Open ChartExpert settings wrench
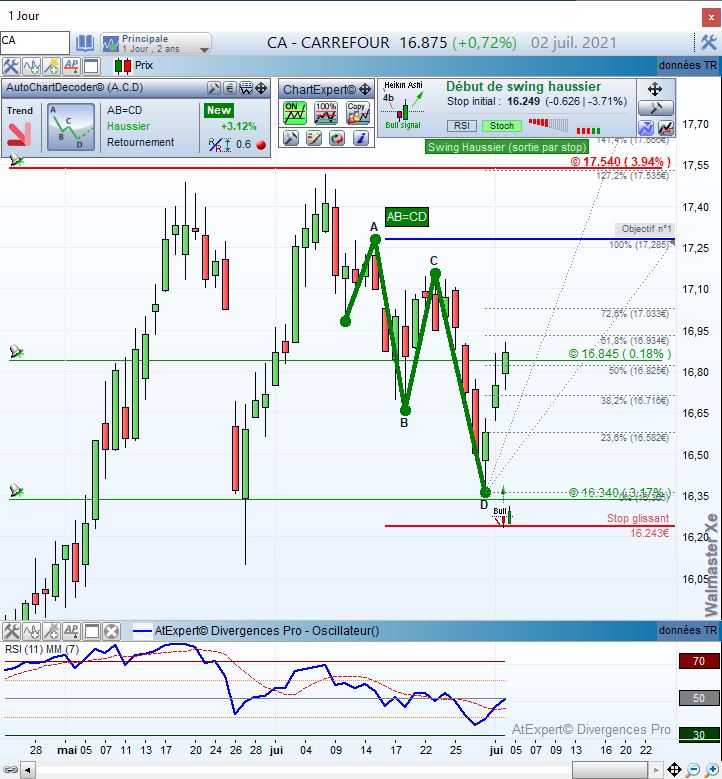The height and width of the screenshot is (779, 722). click(x=291, y=138)
